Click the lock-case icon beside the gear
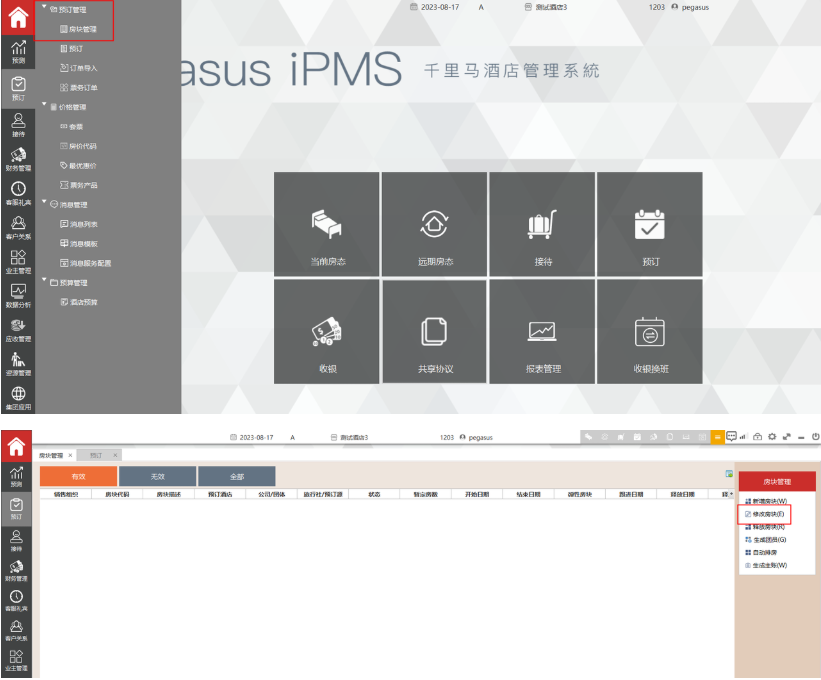Viewport: 821px width, 680px height. (x=757, y=437)
